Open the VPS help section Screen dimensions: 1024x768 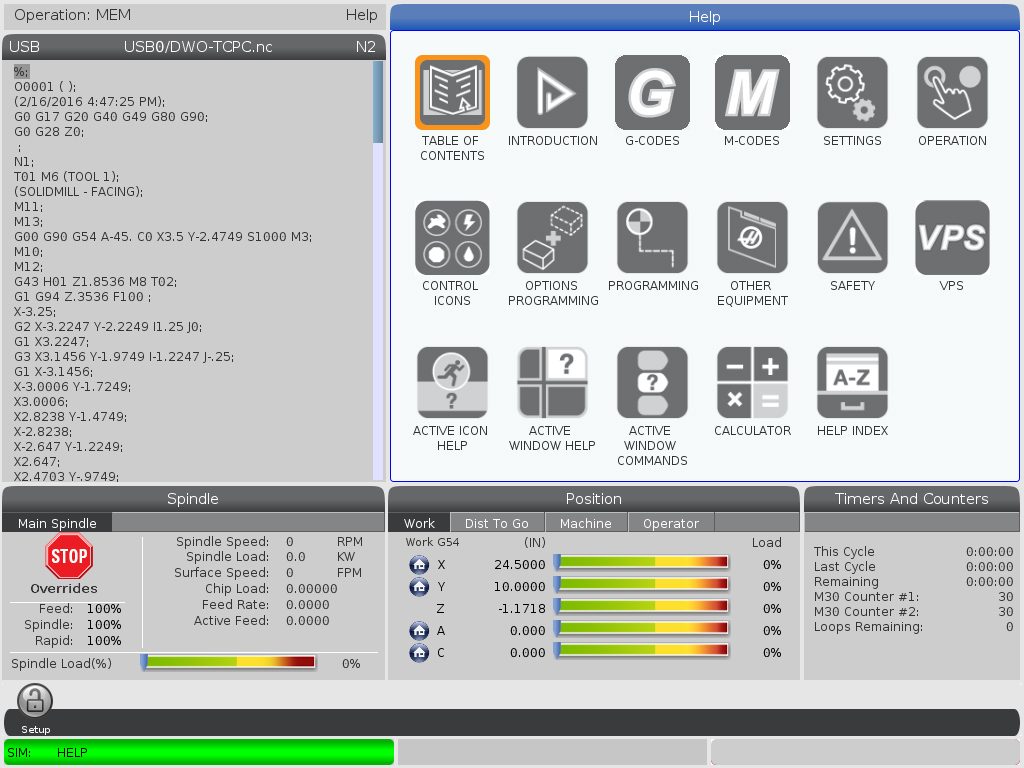click(x=952, y=238)
